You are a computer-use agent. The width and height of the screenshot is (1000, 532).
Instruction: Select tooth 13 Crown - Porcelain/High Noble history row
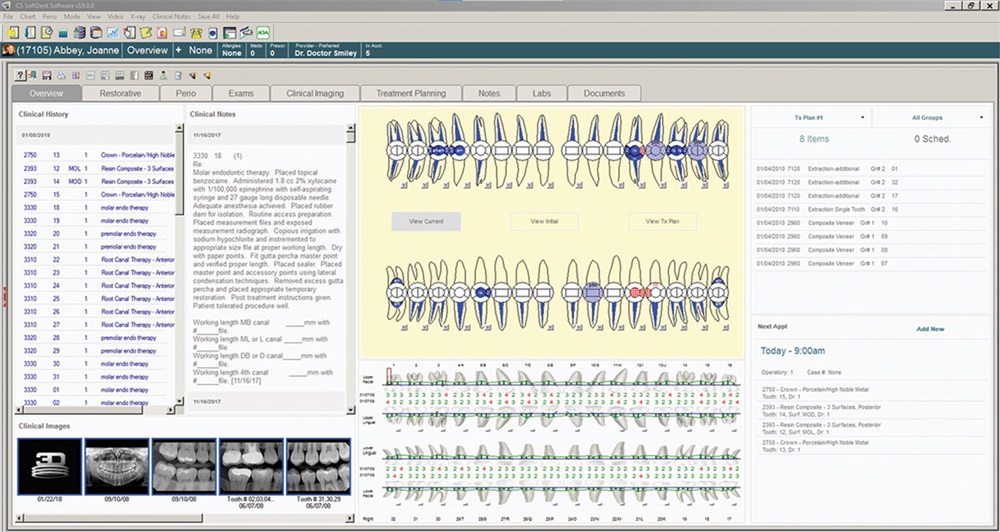point(96,155)
